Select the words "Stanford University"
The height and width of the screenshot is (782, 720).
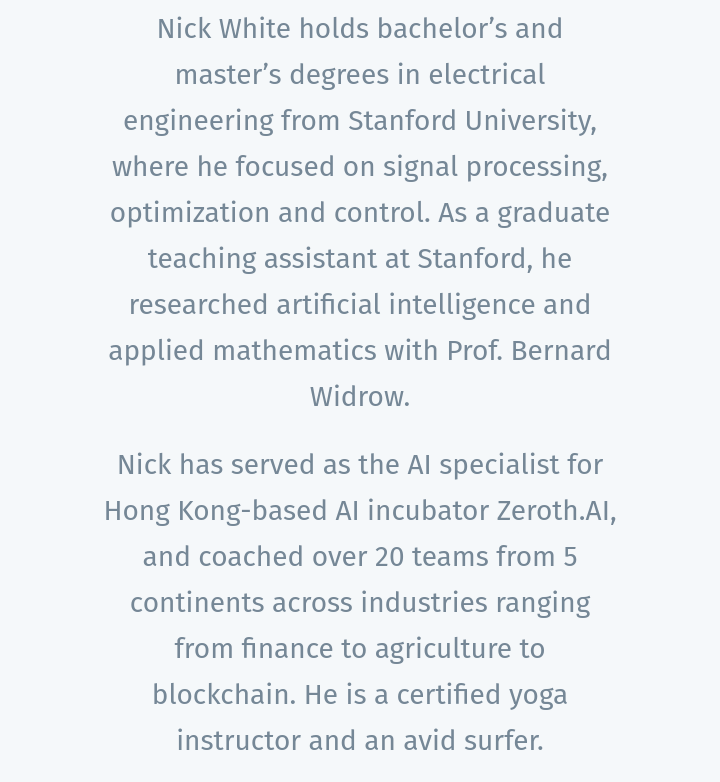470,121
